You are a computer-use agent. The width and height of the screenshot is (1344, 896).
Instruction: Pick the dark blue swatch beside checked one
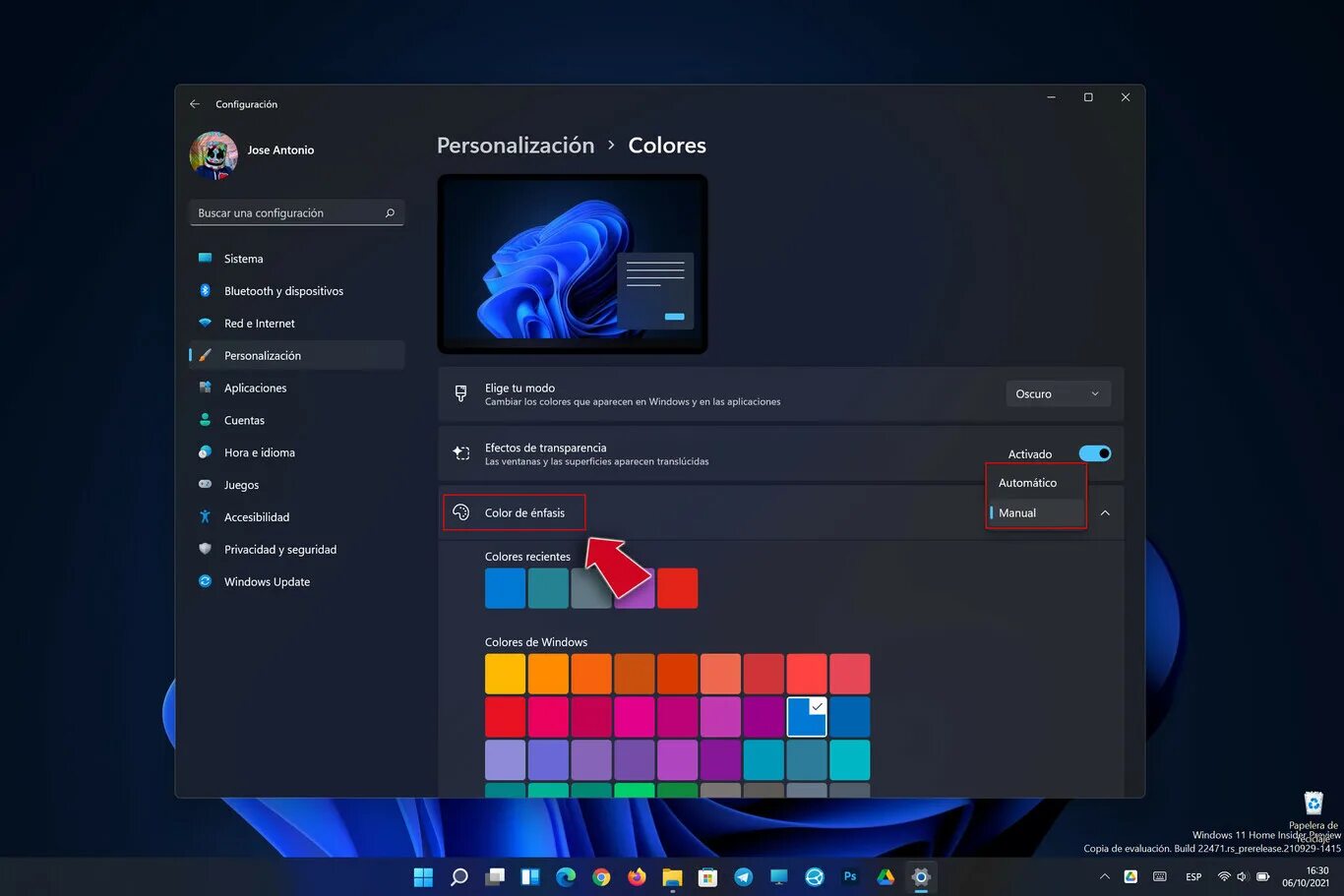pyautogui.click(x=850, y=717)
